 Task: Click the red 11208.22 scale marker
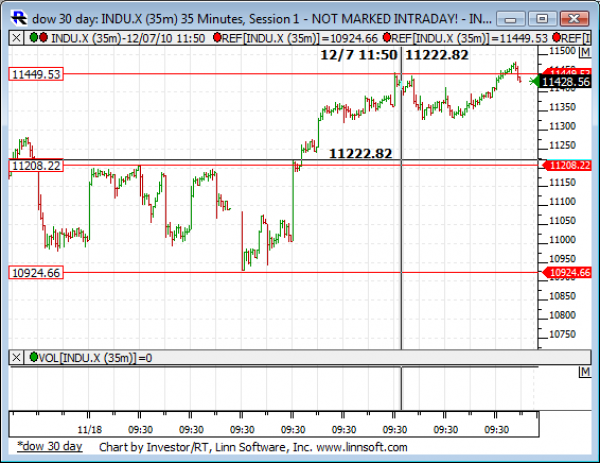[567, 165]
